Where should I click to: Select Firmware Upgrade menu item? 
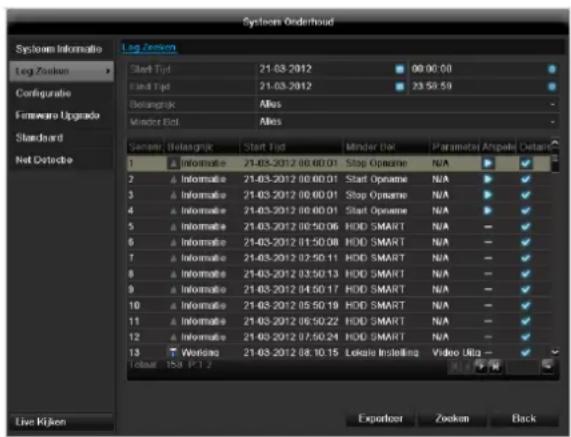click(58, 115)
